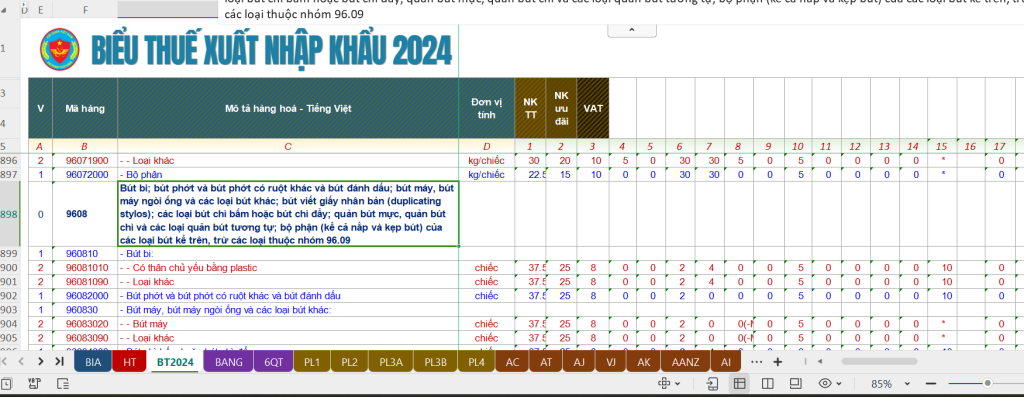
Task: Toggle the crosshair reading mode icon
Action: pos(664,383)
